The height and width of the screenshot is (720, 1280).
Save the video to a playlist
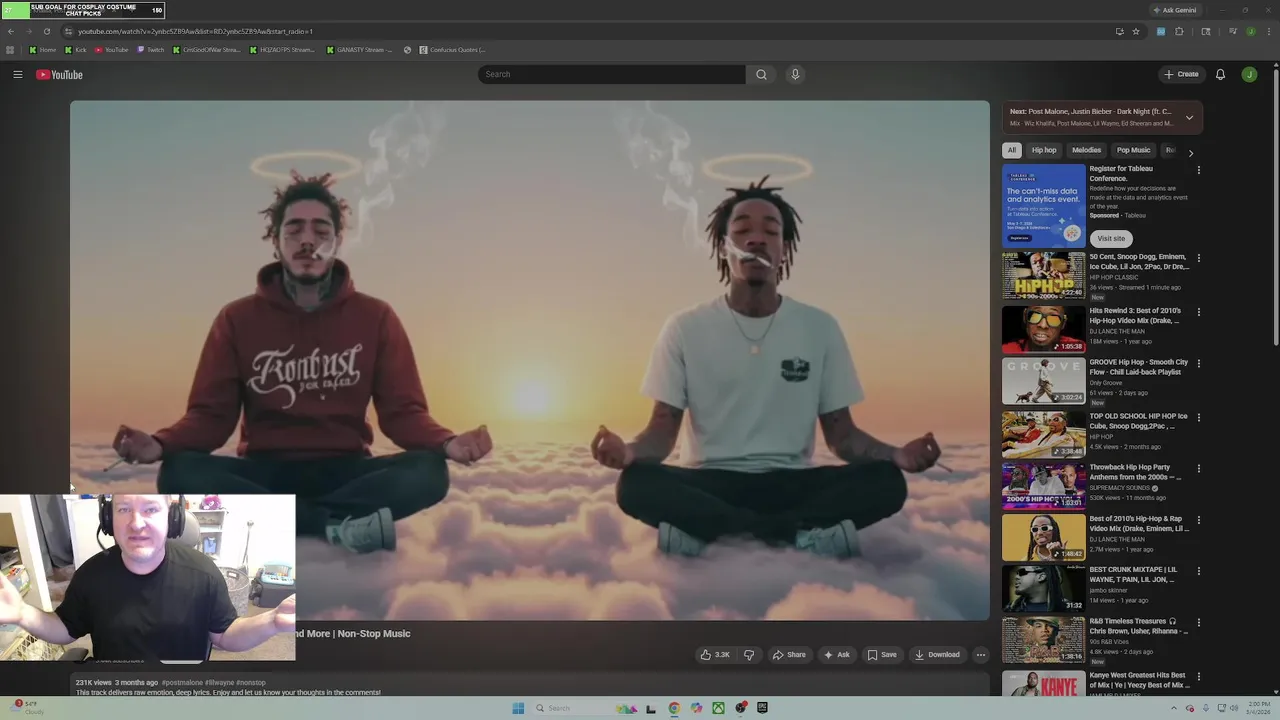tap(881, 655)
